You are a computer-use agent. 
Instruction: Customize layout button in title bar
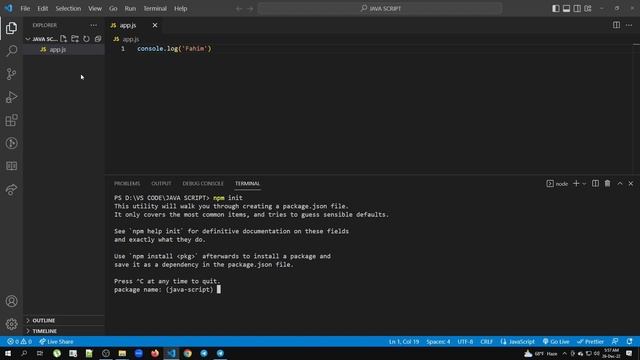coord(588,9)
